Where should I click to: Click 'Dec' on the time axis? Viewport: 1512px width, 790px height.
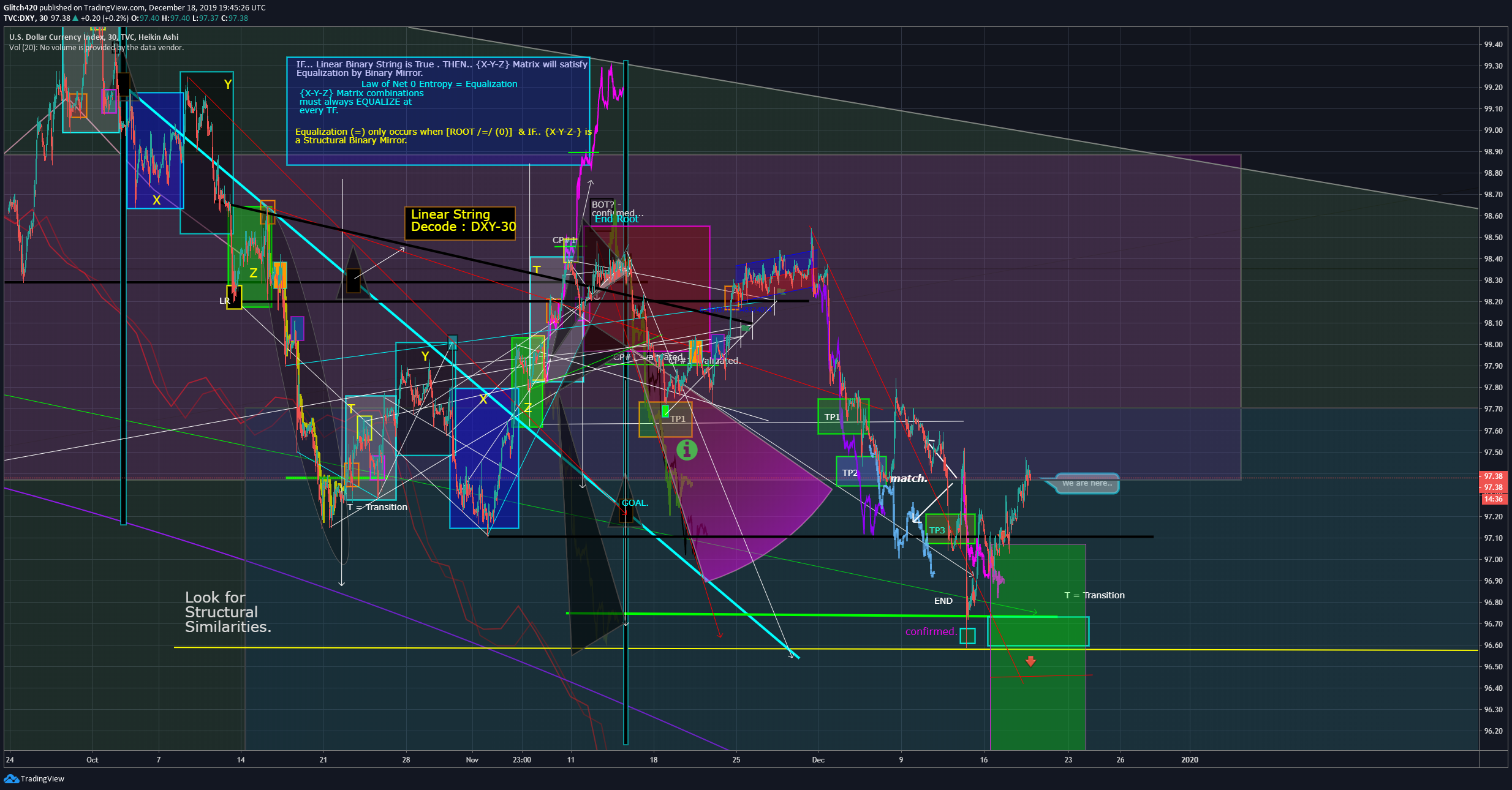tap(818, 760)
